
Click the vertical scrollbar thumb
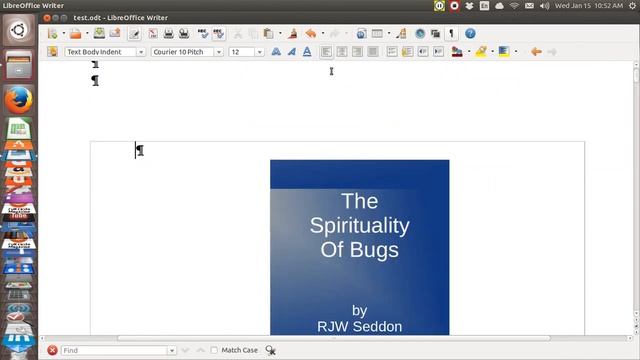click(636, 76)
